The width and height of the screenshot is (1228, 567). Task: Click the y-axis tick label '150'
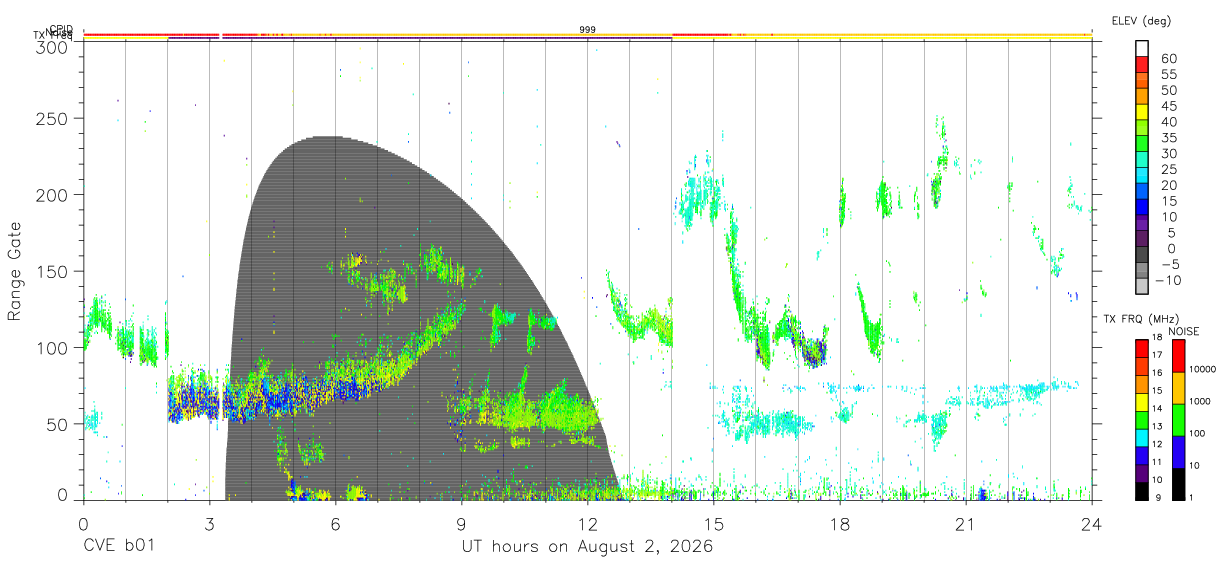pyautogui.click(x=51, y=271)
